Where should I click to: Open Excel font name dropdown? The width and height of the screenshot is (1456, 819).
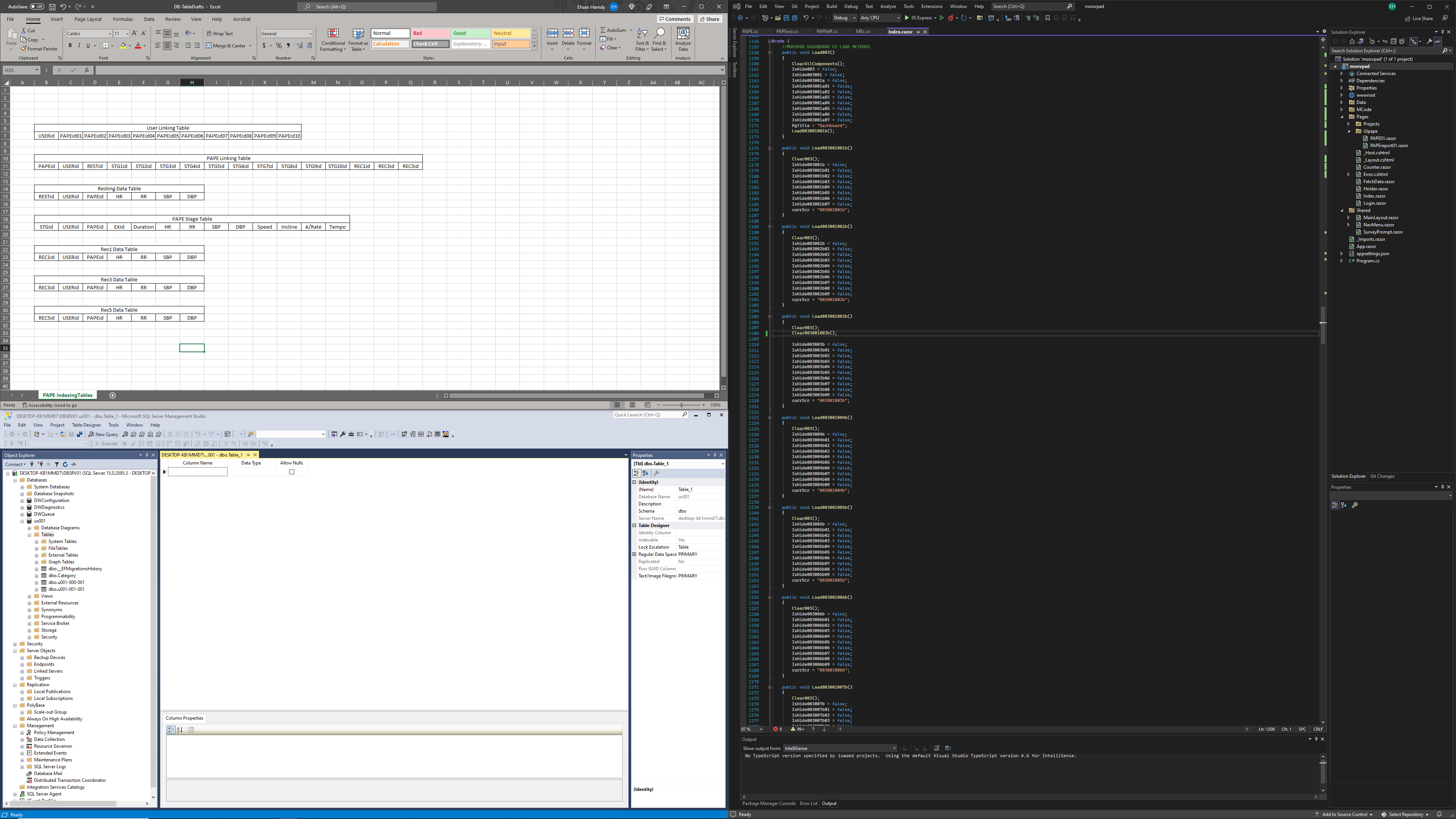[110, 33]
